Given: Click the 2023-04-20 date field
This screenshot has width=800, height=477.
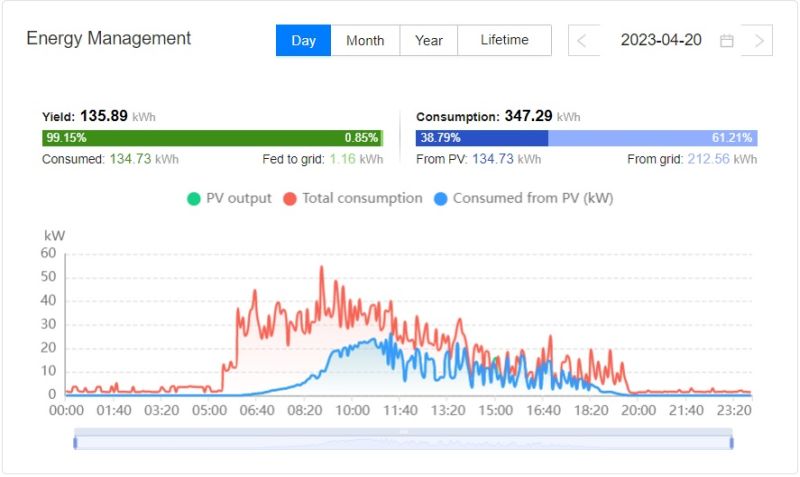Looking at the screenshot, I should pos(660,41).
